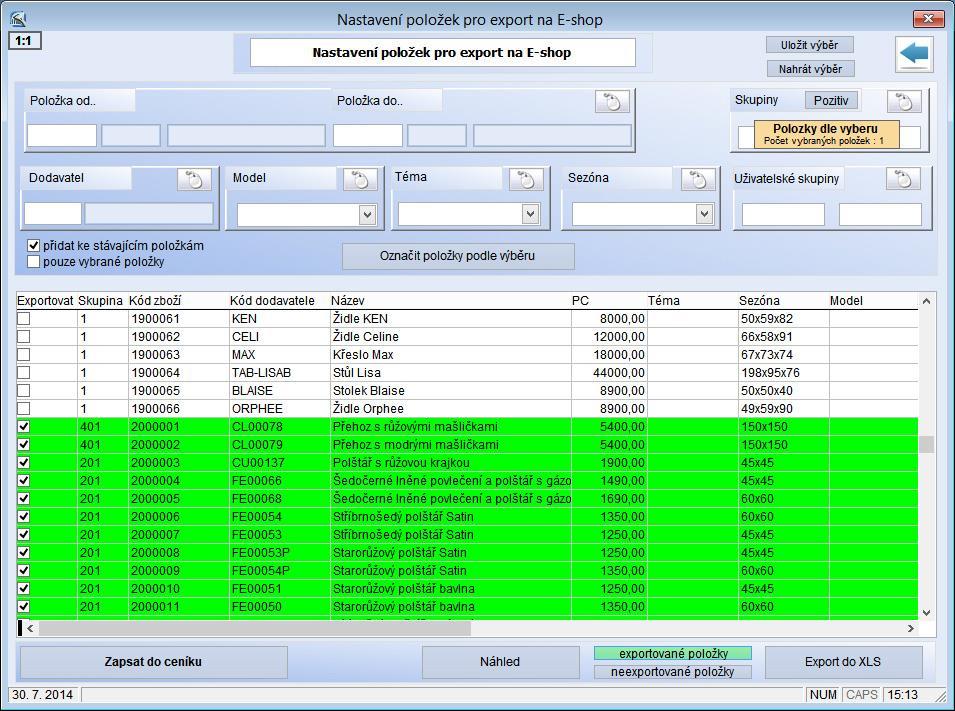Click the Model picker icon
955x711 pixels.
[360, 179]
